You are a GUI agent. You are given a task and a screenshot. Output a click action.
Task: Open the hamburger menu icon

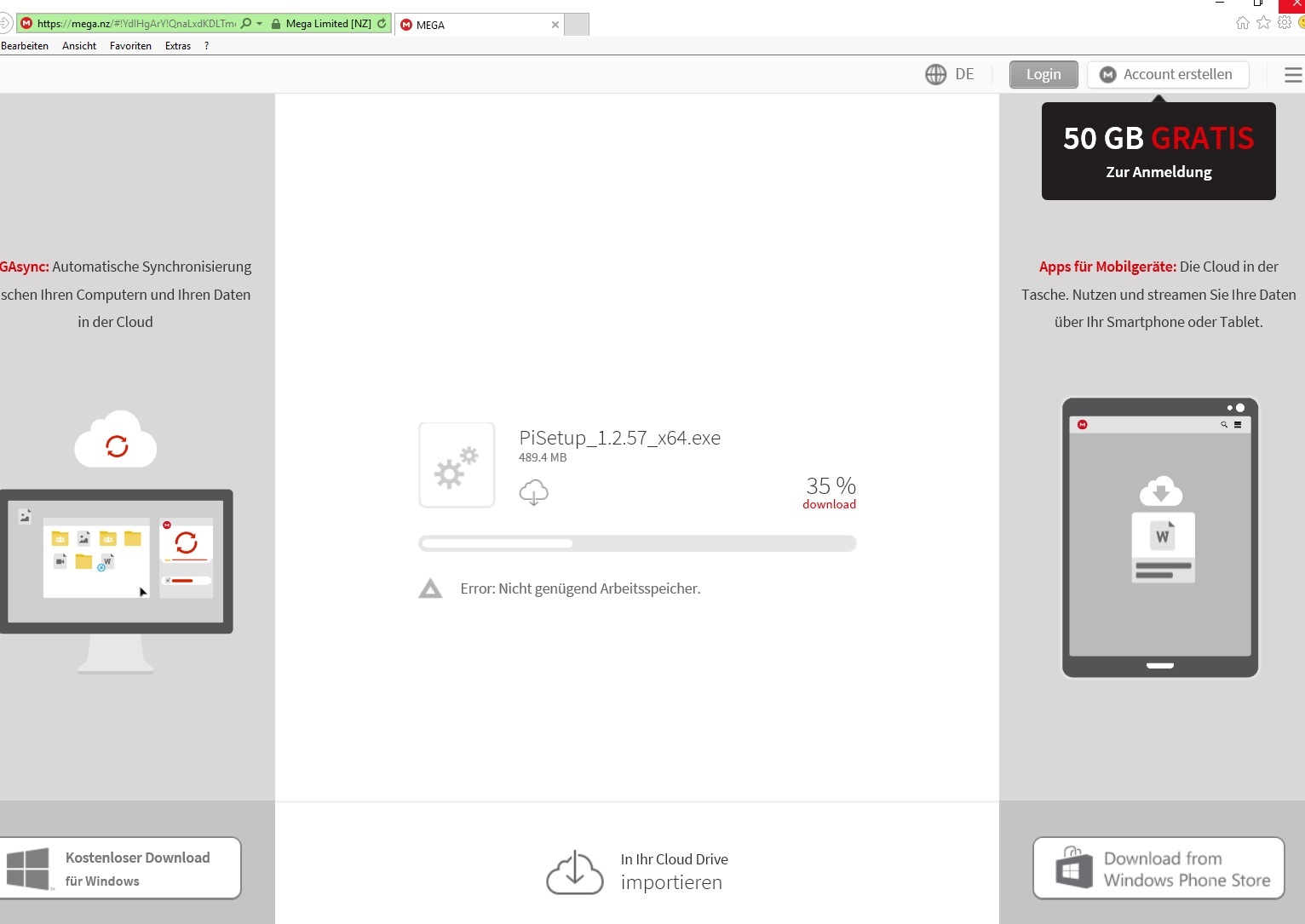click(x=1293, y=75)
